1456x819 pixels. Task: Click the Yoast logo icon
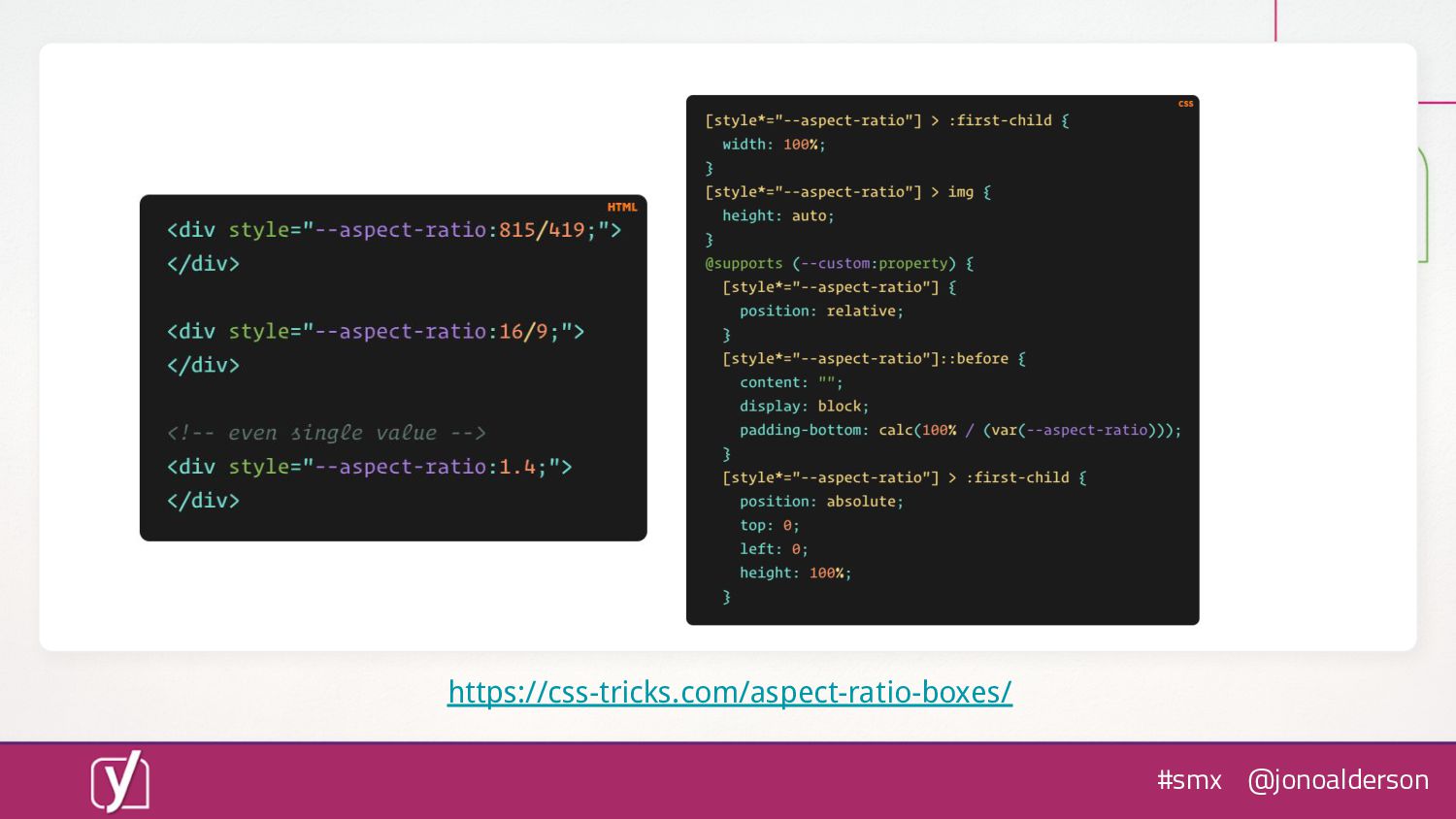pos(120,781)
